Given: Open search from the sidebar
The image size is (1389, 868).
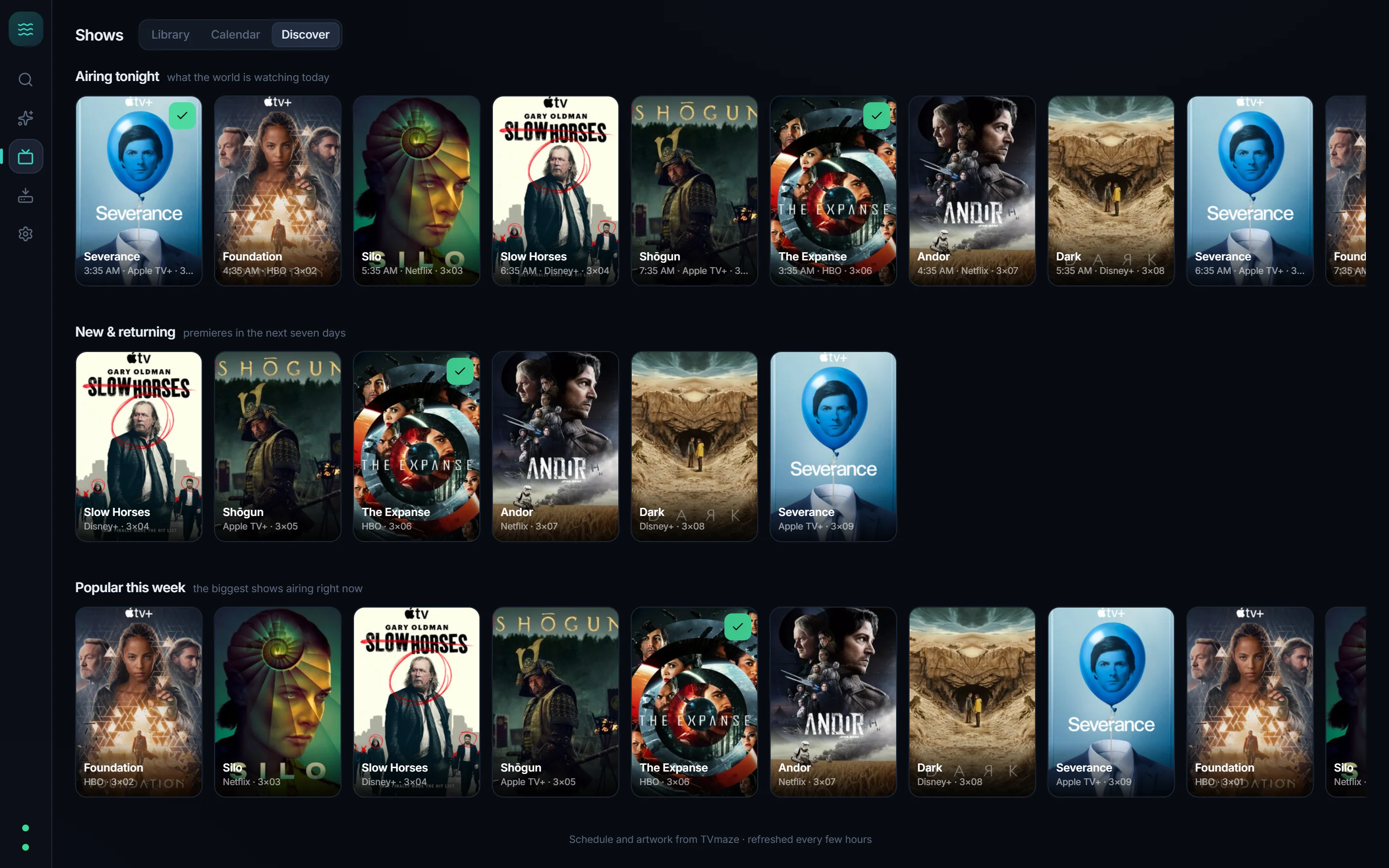Looking at the screenshot, I should [x=26, y=79].
